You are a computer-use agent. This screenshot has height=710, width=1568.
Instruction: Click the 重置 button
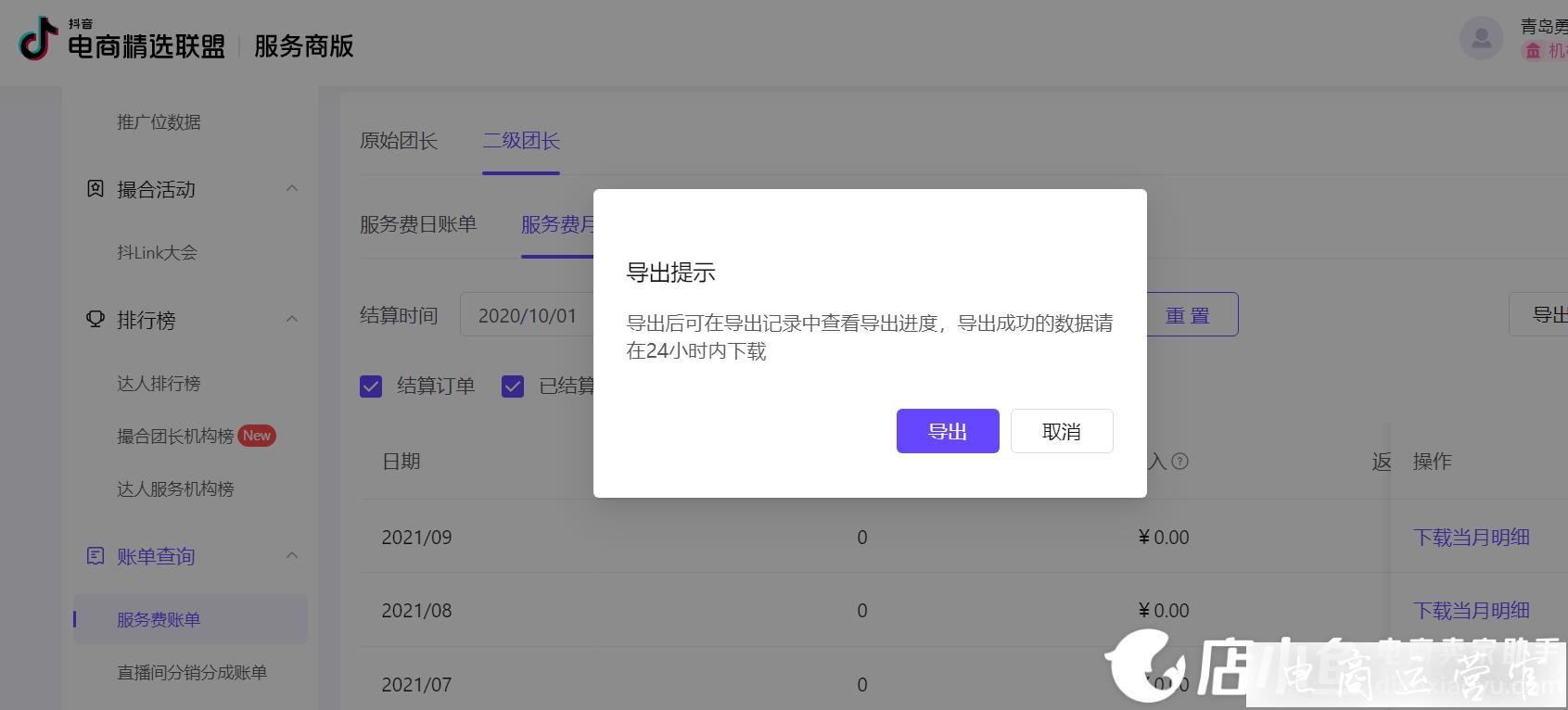click(1192, 314)
